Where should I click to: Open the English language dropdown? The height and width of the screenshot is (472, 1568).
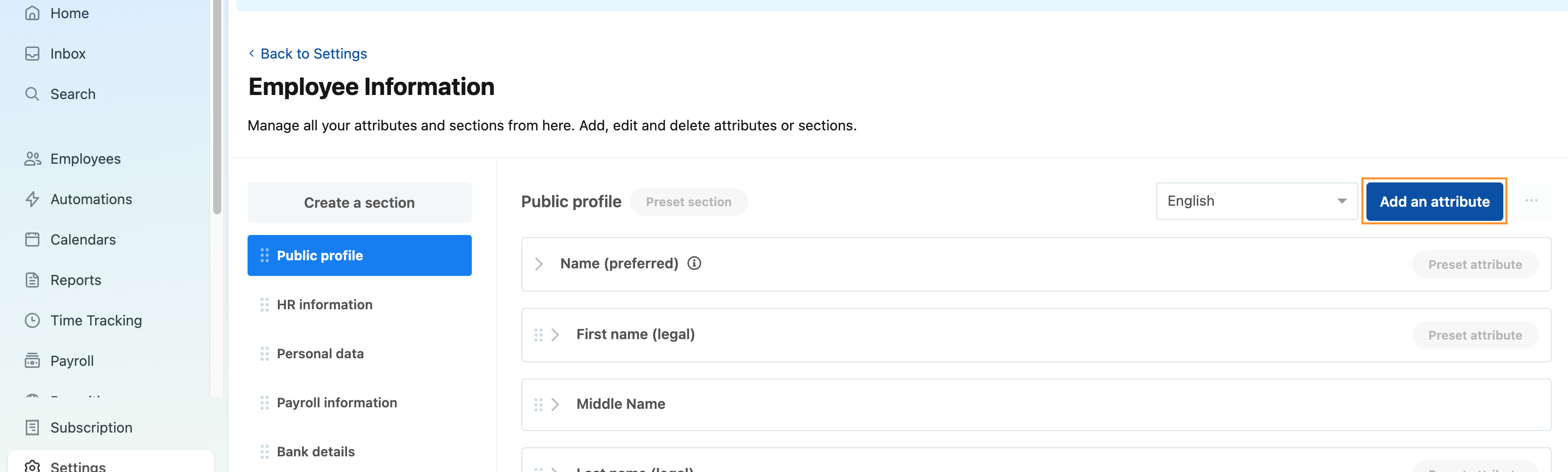click(1256, 201)
